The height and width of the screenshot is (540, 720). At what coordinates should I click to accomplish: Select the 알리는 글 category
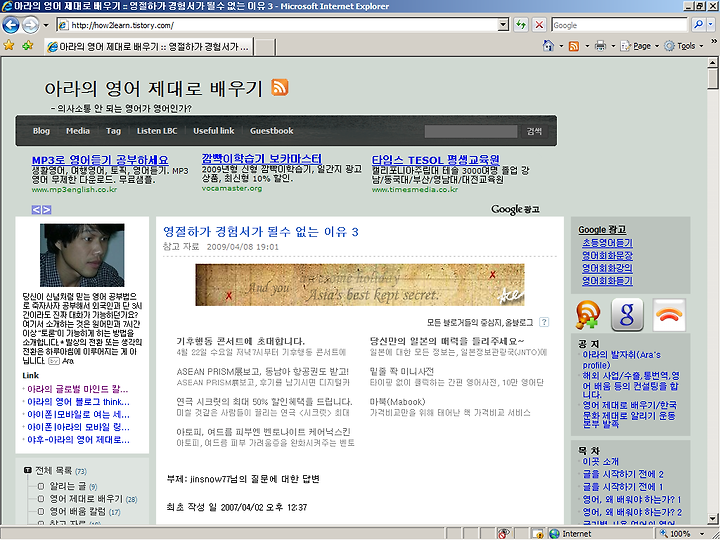[73, 486]
